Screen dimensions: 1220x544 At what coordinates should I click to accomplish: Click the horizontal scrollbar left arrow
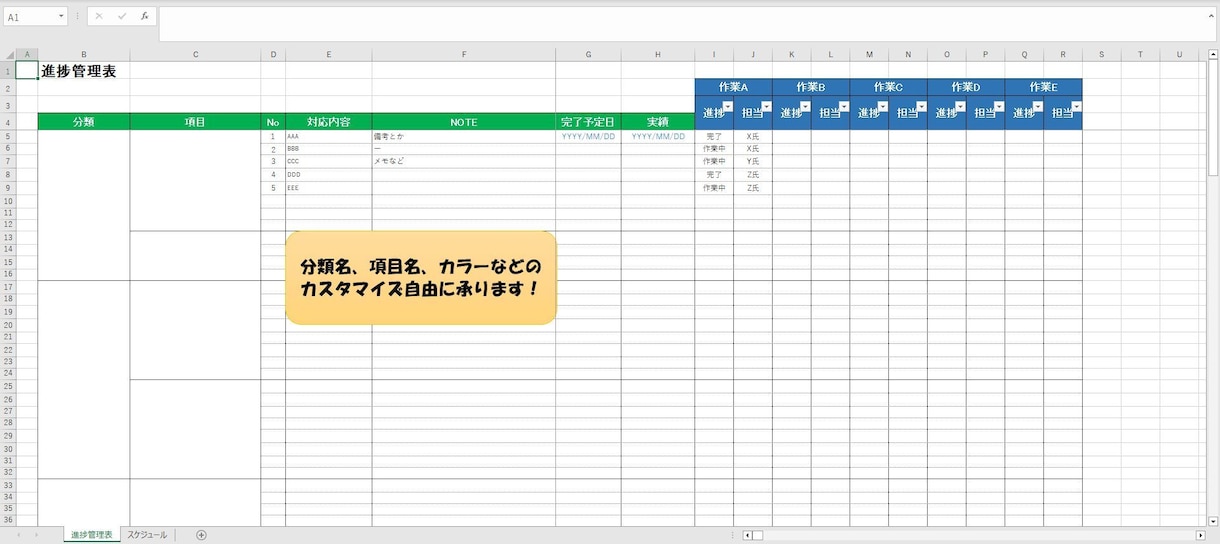pos(747,535)
